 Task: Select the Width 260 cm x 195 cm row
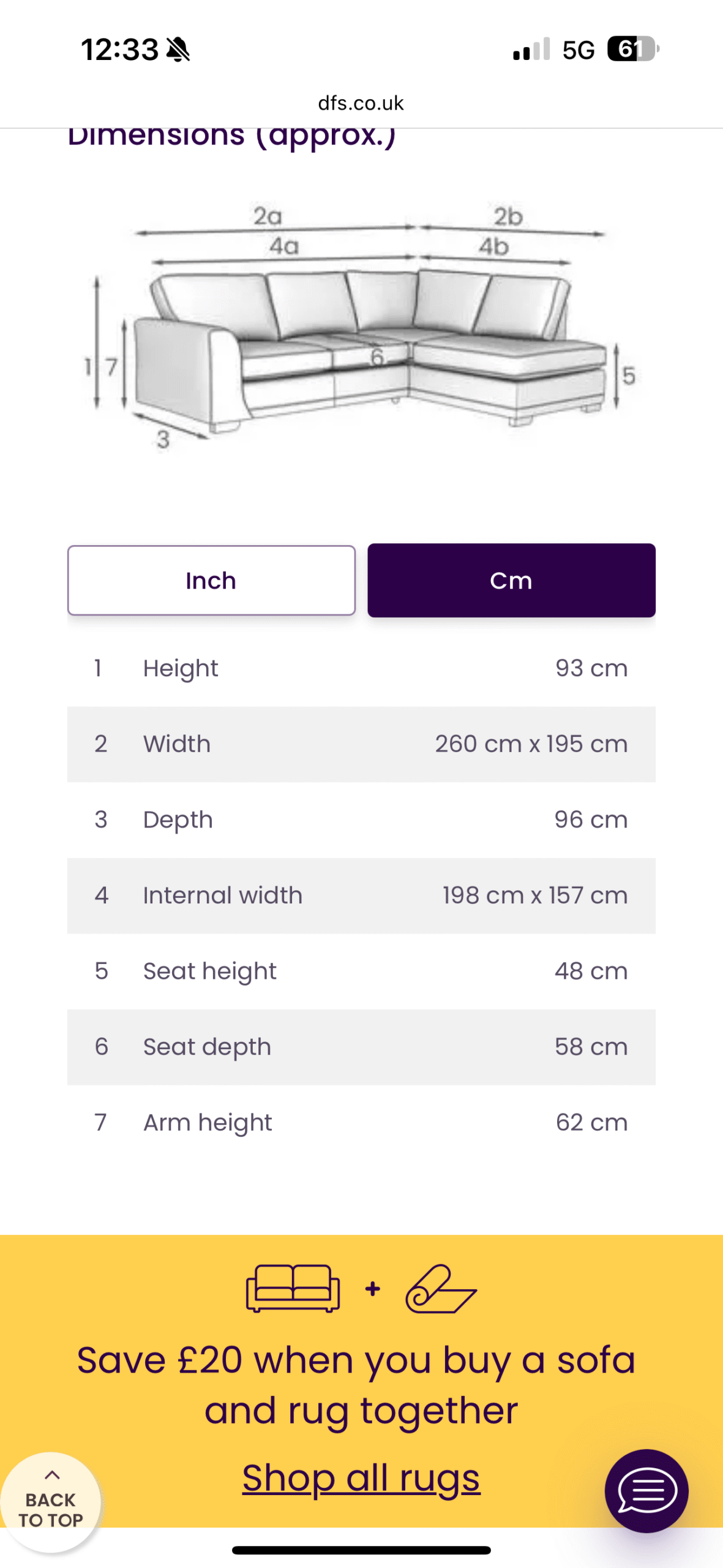coord(361,744)
